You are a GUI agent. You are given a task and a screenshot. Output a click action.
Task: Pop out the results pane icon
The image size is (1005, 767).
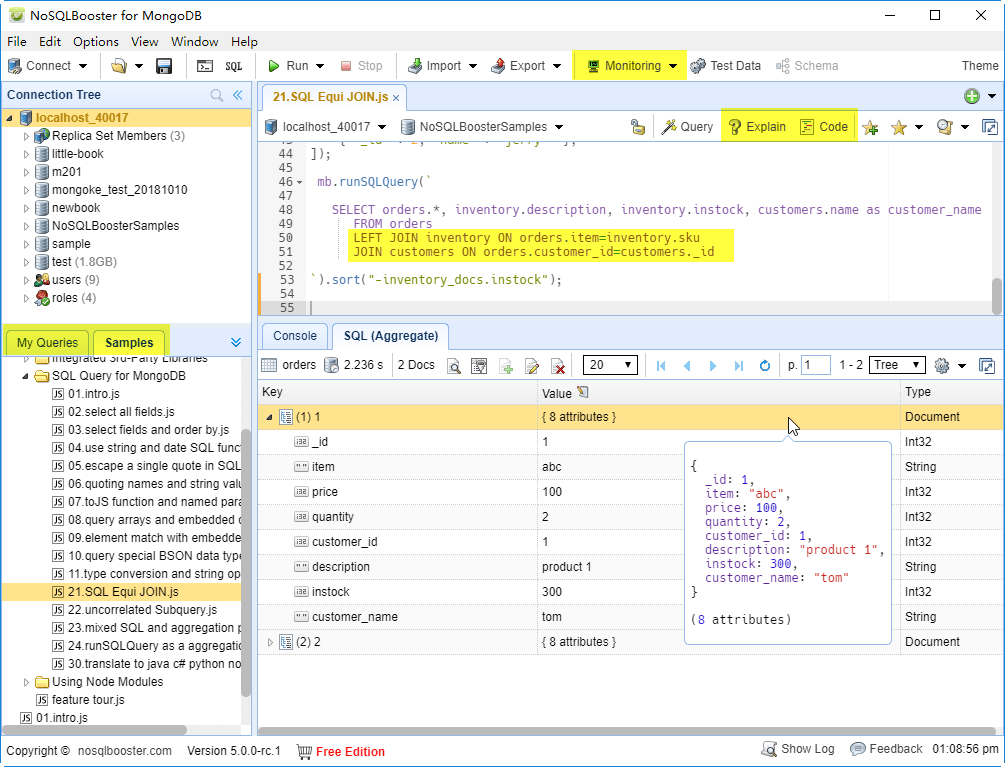pos(986,365)
